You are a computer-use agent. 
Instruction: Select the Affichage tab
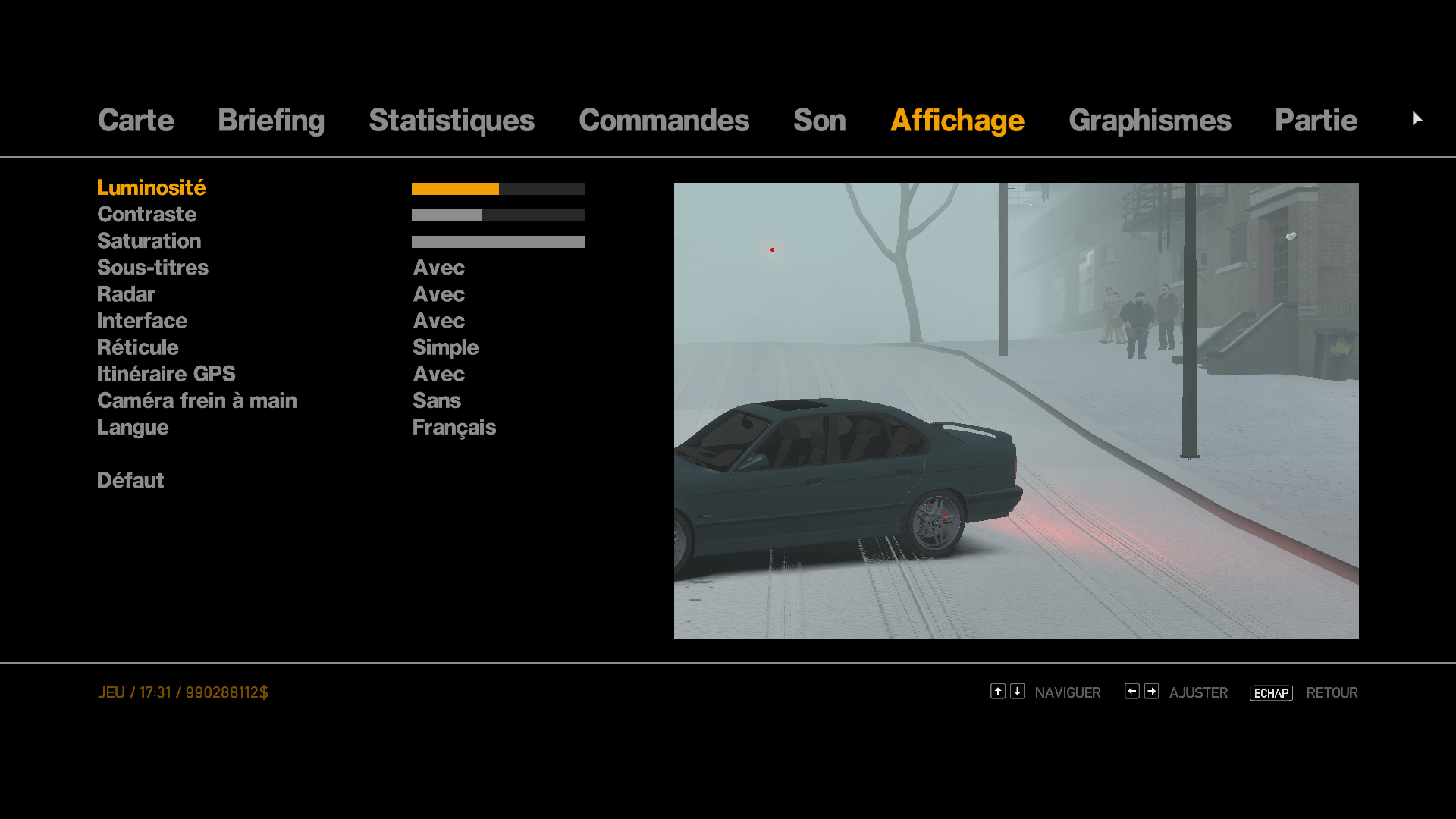pyautogui.click(x=957, y=121)
